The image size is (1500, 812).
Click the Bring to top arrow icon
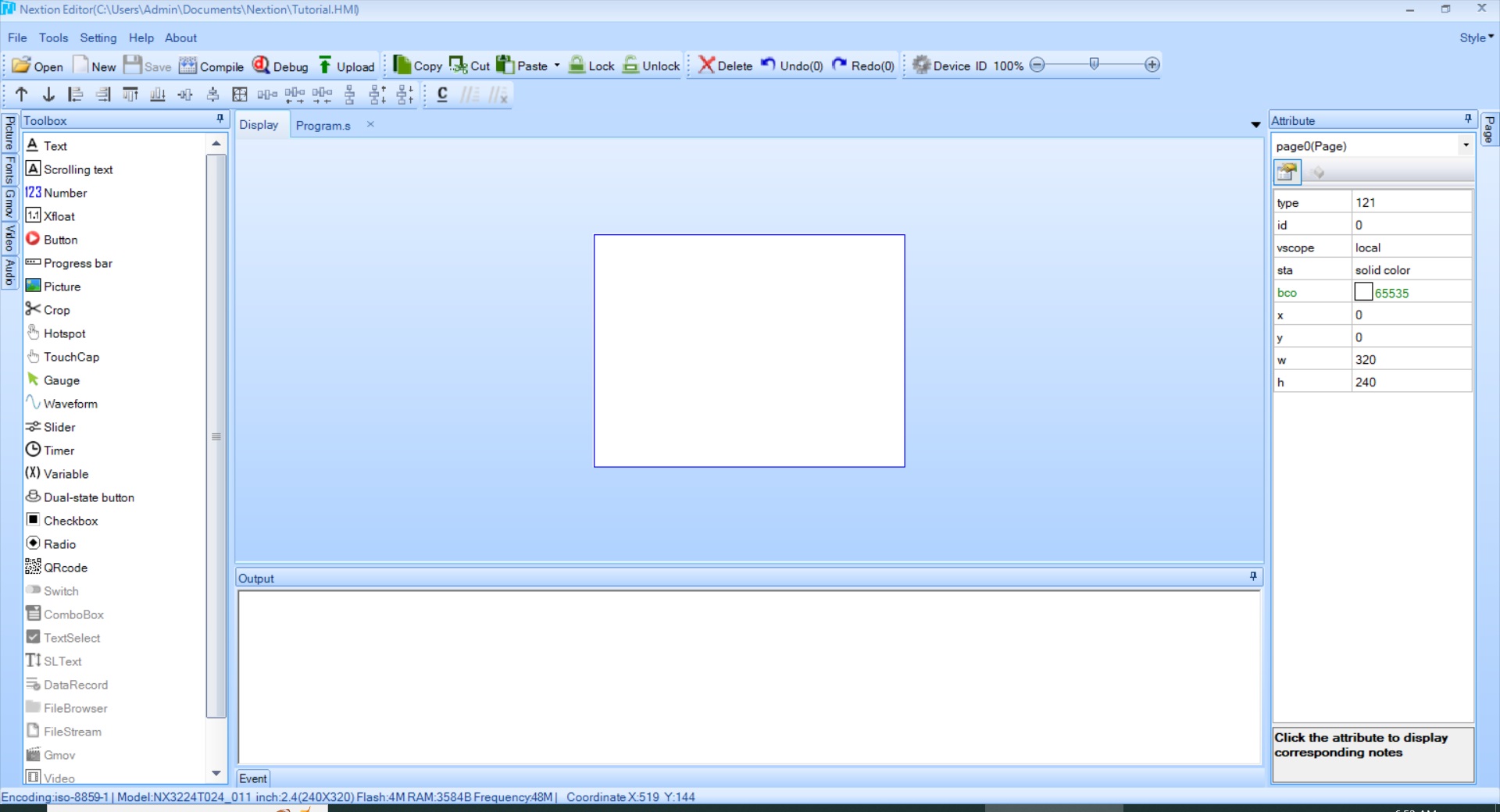click(22, 94)
